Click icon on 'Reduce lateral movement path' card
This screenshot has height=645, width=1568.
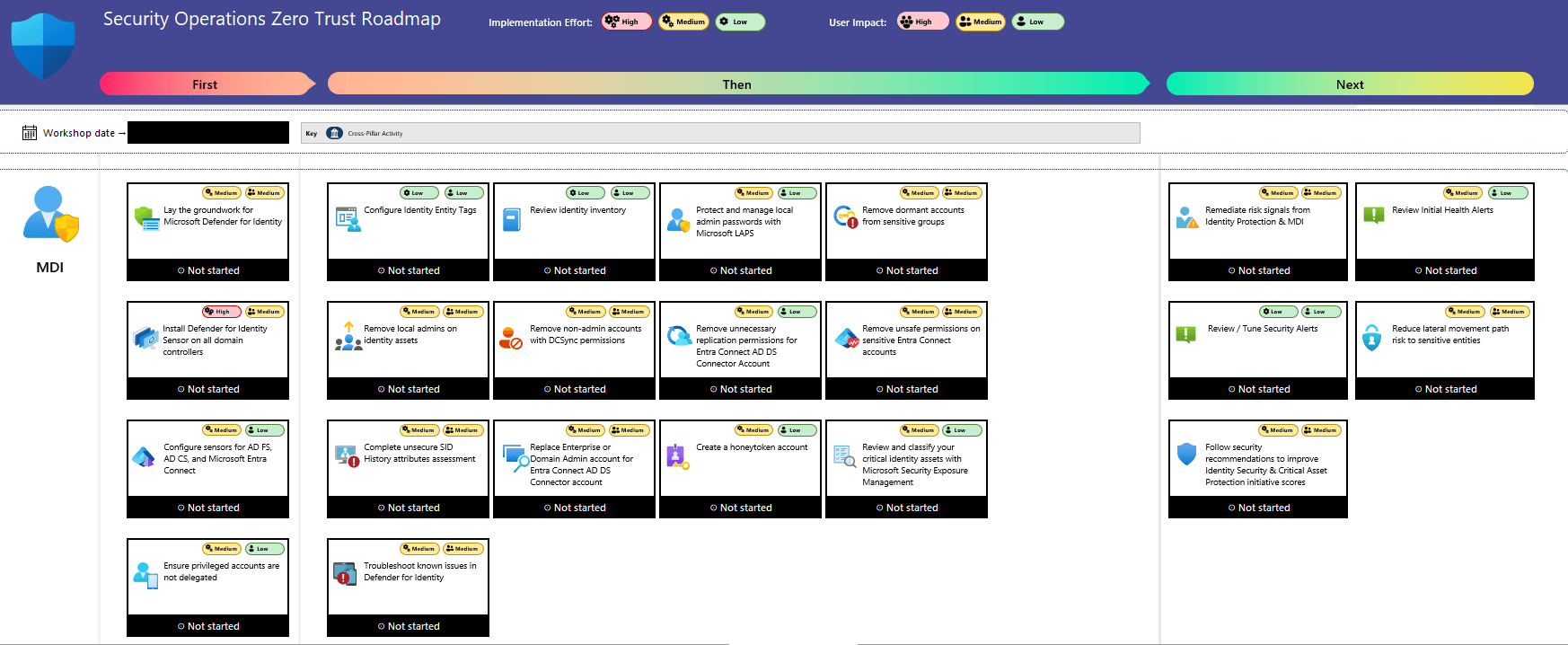pos(1372,338)
